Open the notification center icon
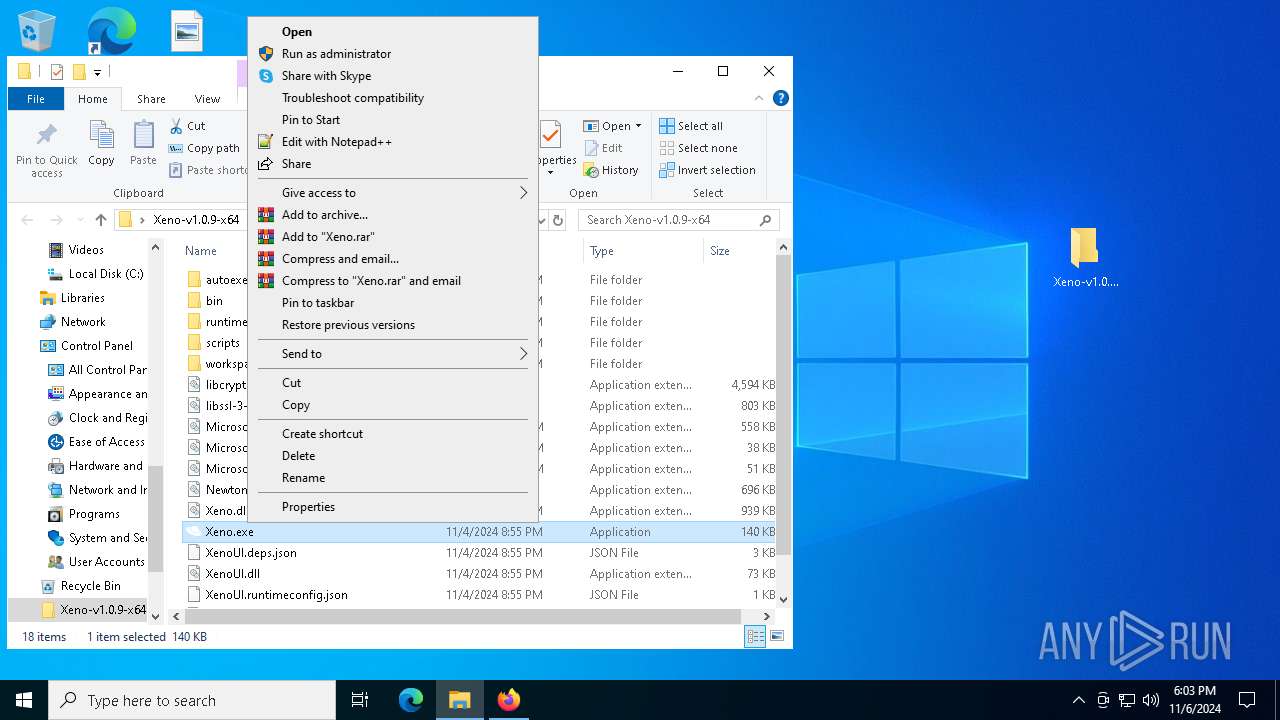This screenshot has height=720, width=1280. 1247,700
